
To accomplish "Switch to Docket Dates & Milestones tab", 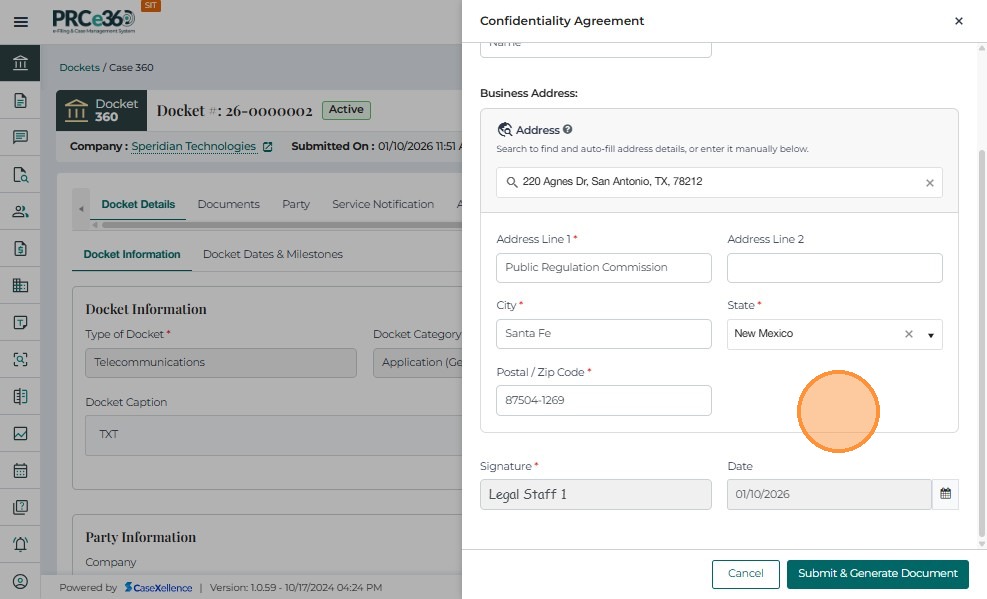I will (x=272, y=254).
